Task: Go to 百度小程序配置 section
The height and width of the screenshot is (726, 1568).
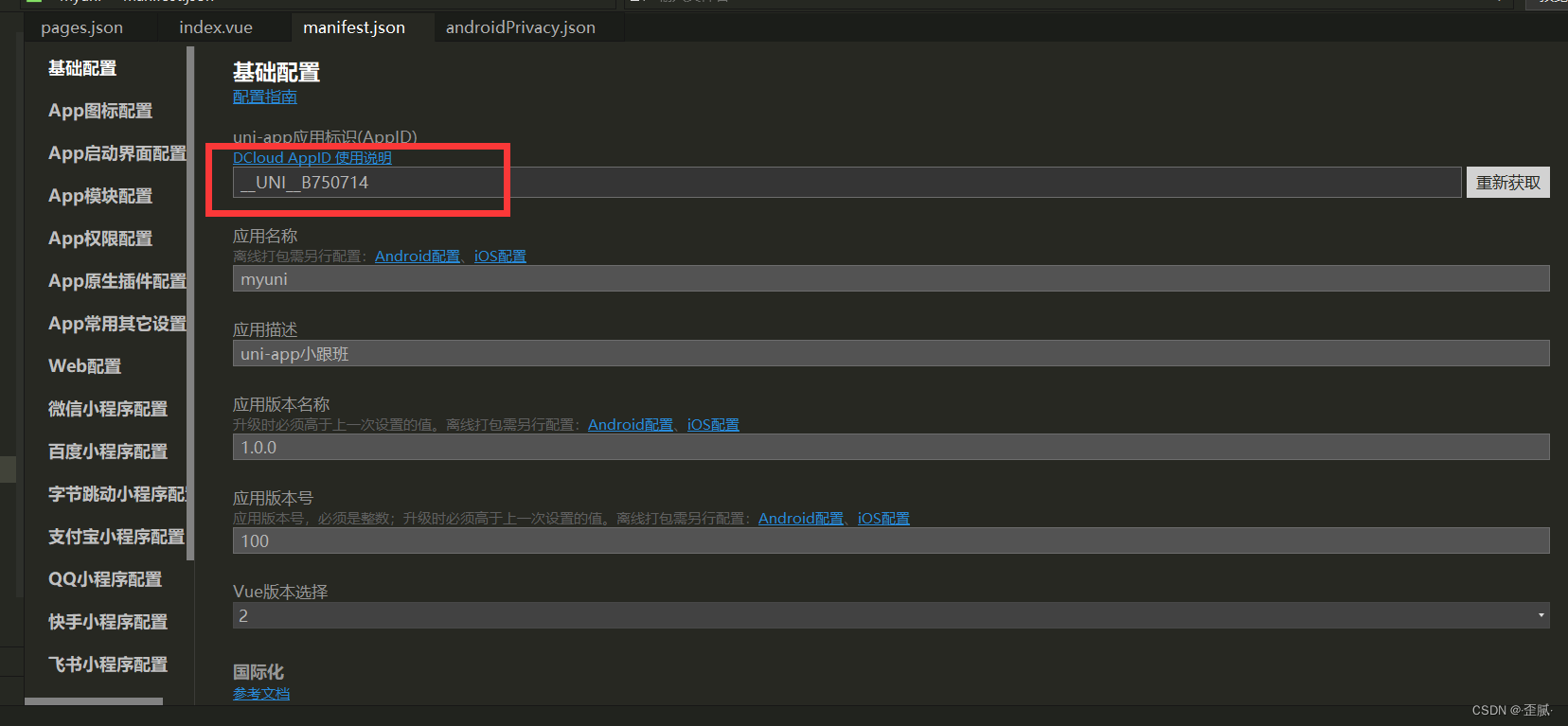Action: click(108, 452)
